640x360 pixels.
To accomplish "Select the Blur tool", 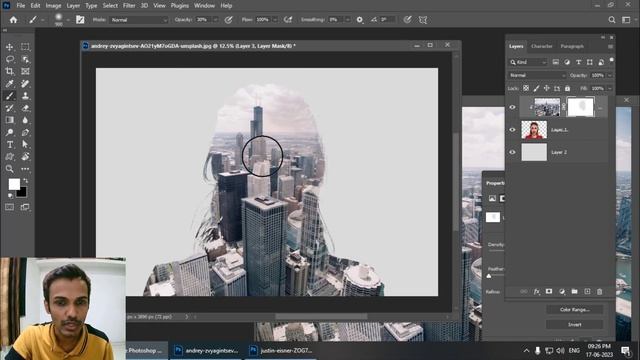I will (25, 120).
